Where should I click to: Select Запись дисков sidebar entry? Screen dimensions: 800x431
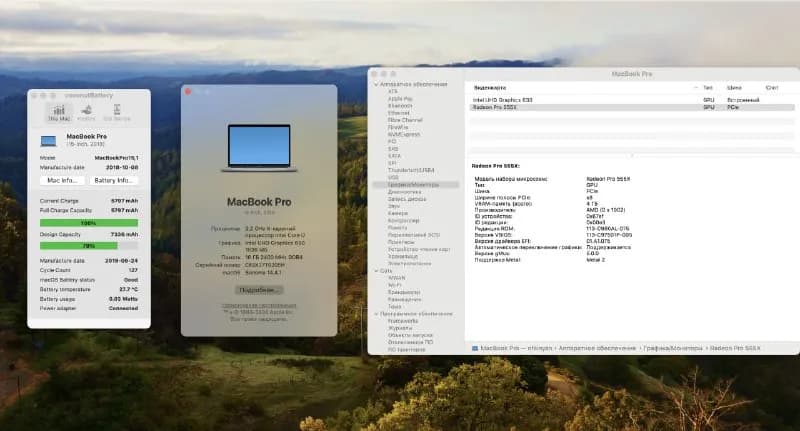pos(407,199)
